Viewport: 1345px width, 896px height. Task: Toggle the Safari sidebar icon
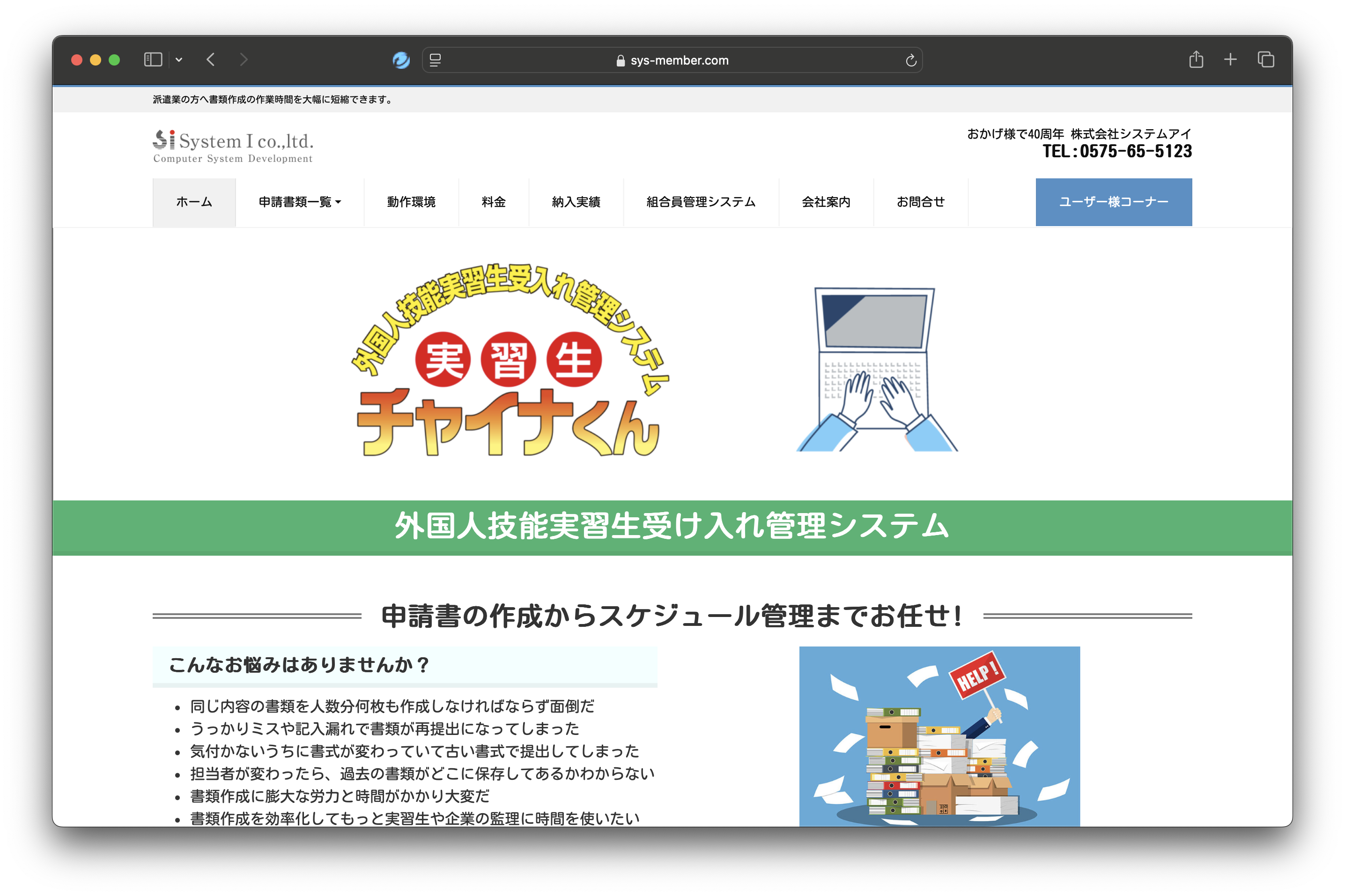coord(153,59)
